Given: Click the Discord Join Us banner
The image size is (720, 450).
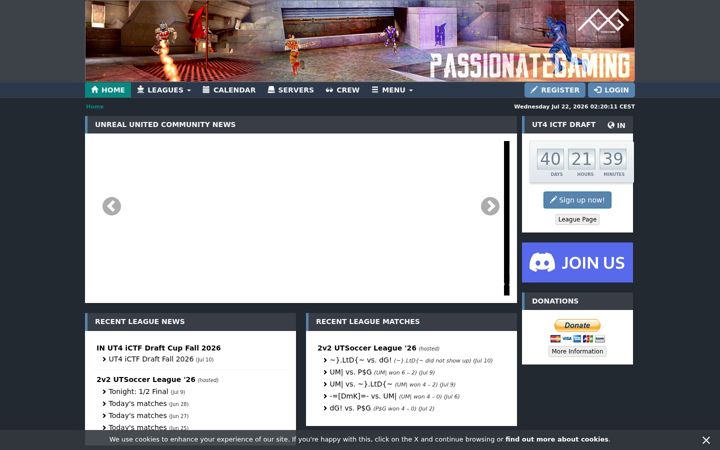Looking at the screenshot, I should pyautogui.click(x=577, y=263).
